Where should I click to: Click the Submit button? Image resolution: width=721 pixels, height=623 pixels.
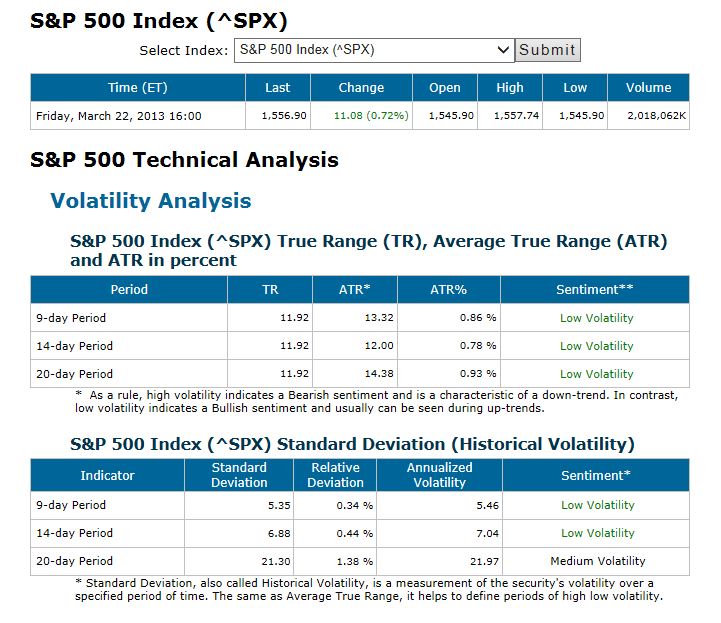coord(547,50)
